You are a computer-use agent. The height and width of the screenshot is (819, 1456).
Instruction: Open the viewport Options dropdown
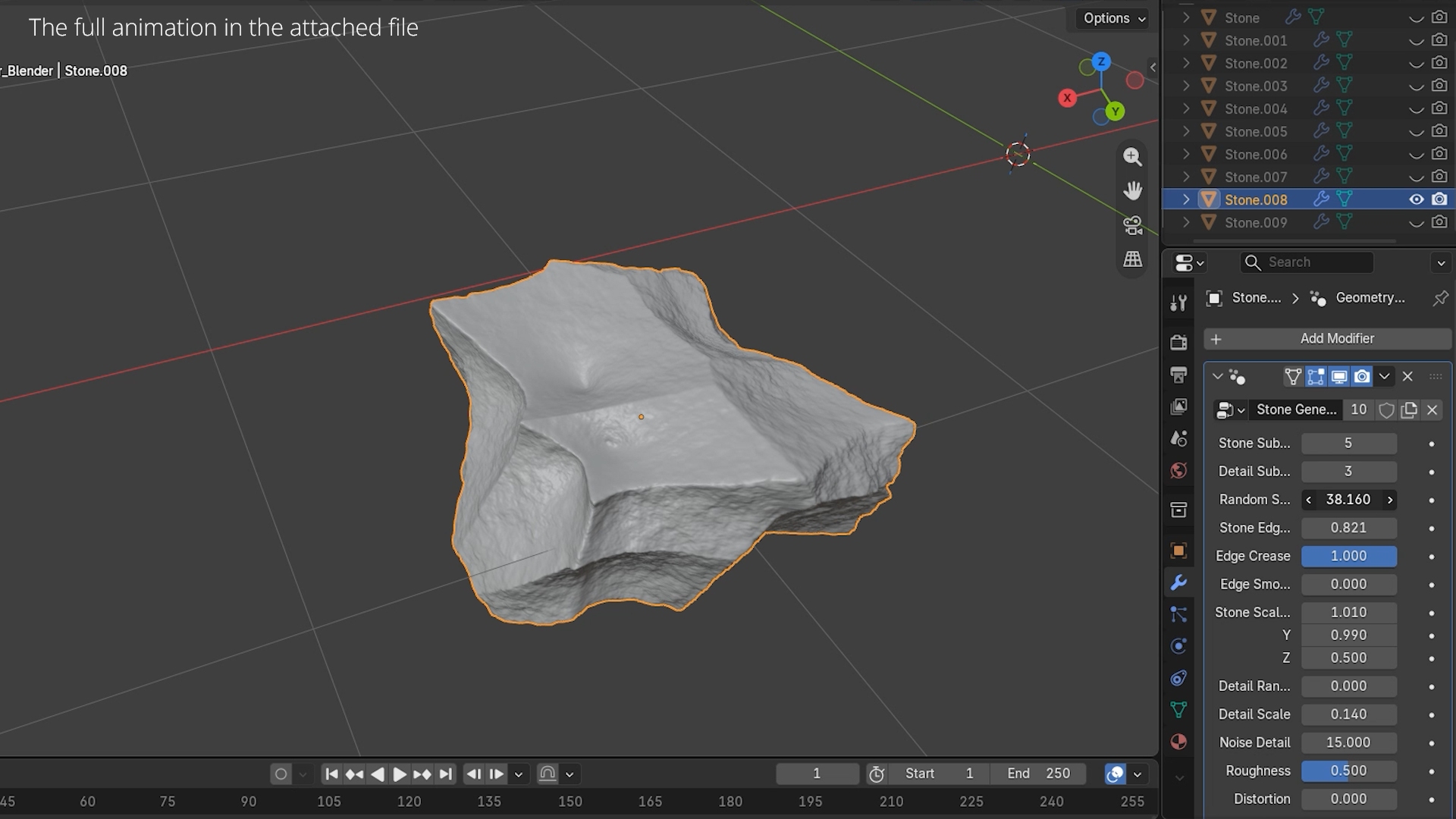(x=1114, y=18)
